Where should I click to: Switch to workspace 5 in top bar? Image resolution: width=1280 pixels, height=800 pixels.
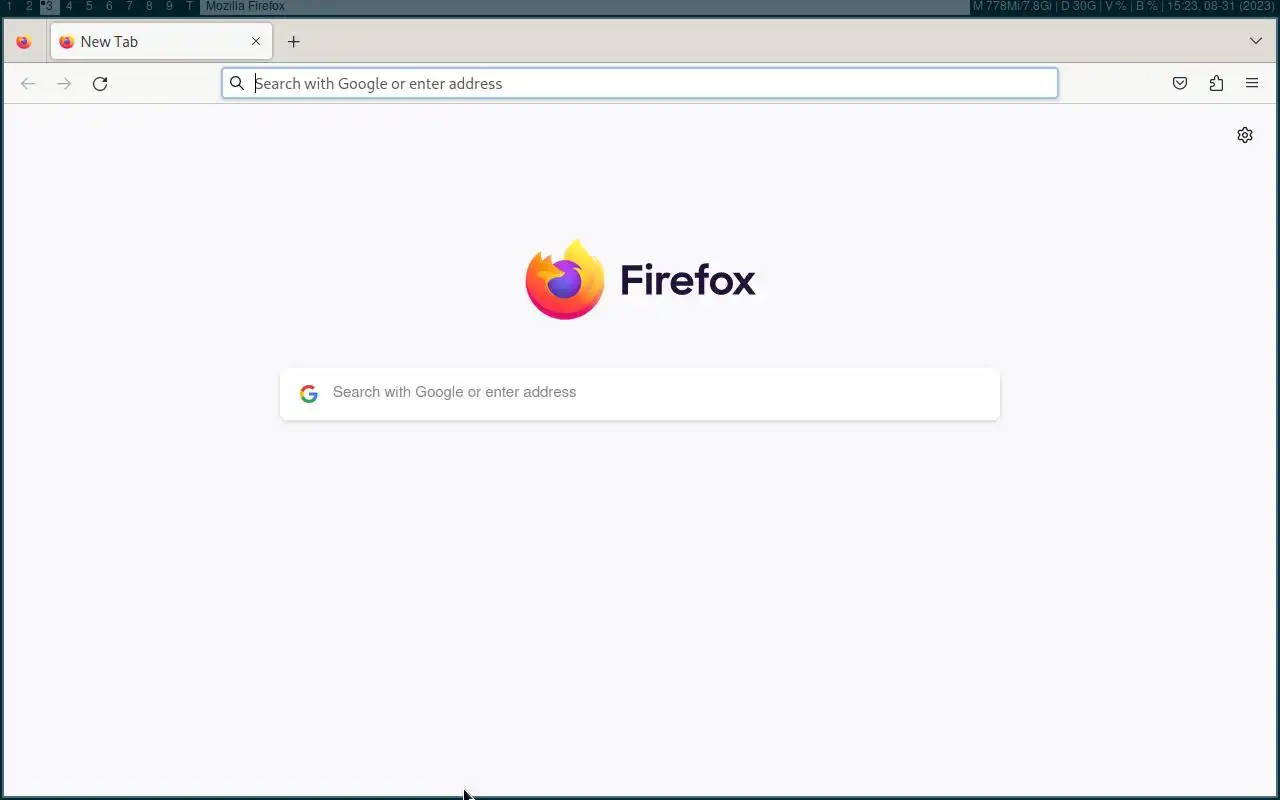(89, 6)
